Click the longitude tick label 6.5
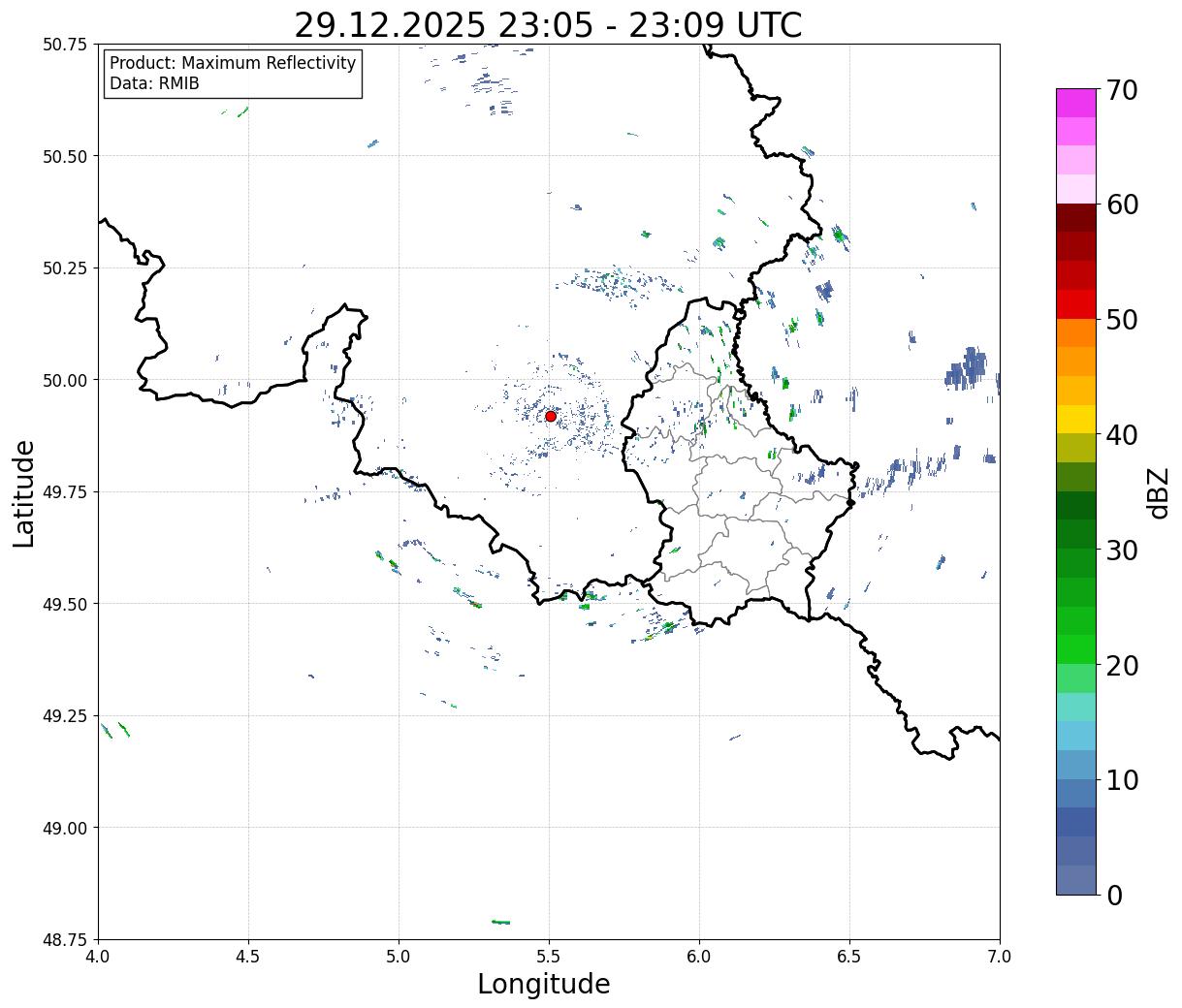Image resolution: width=1182 pixels, height=1008 pixels. tap(849, 957)
